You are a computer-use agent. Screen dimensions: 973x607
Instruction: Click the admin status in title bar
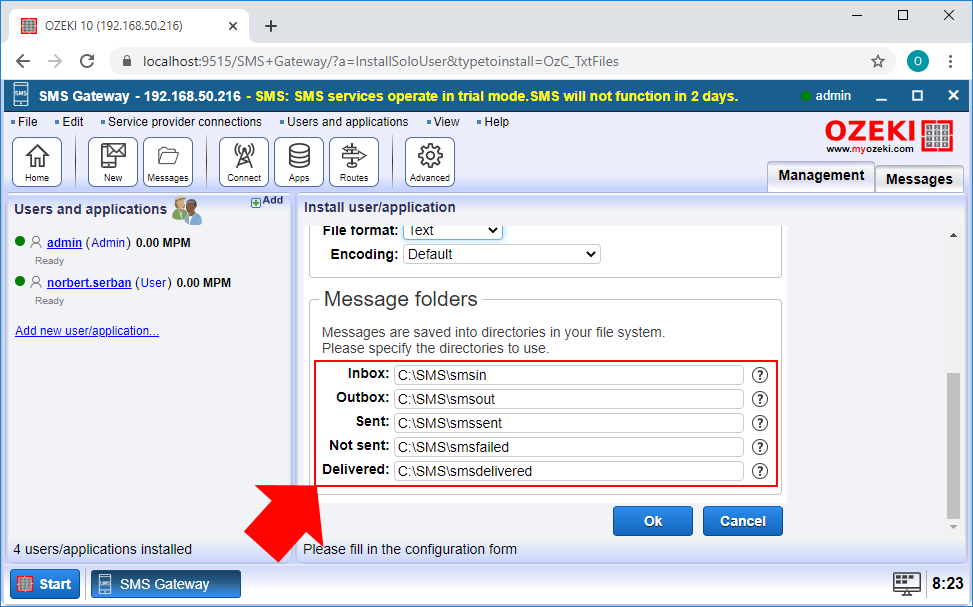click(x=826, y=96)
